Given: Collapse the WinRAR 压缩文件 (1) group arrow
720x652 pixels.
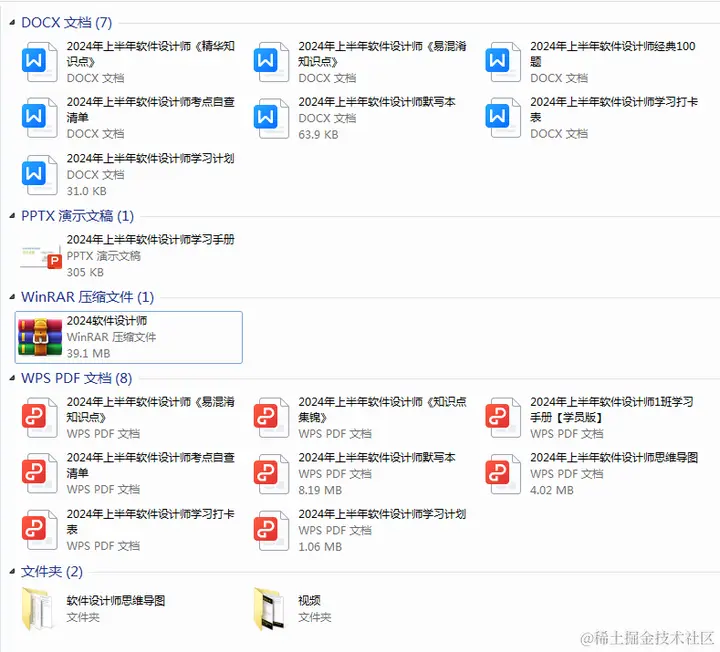Looking at the screenshot, I should point(12,297).
